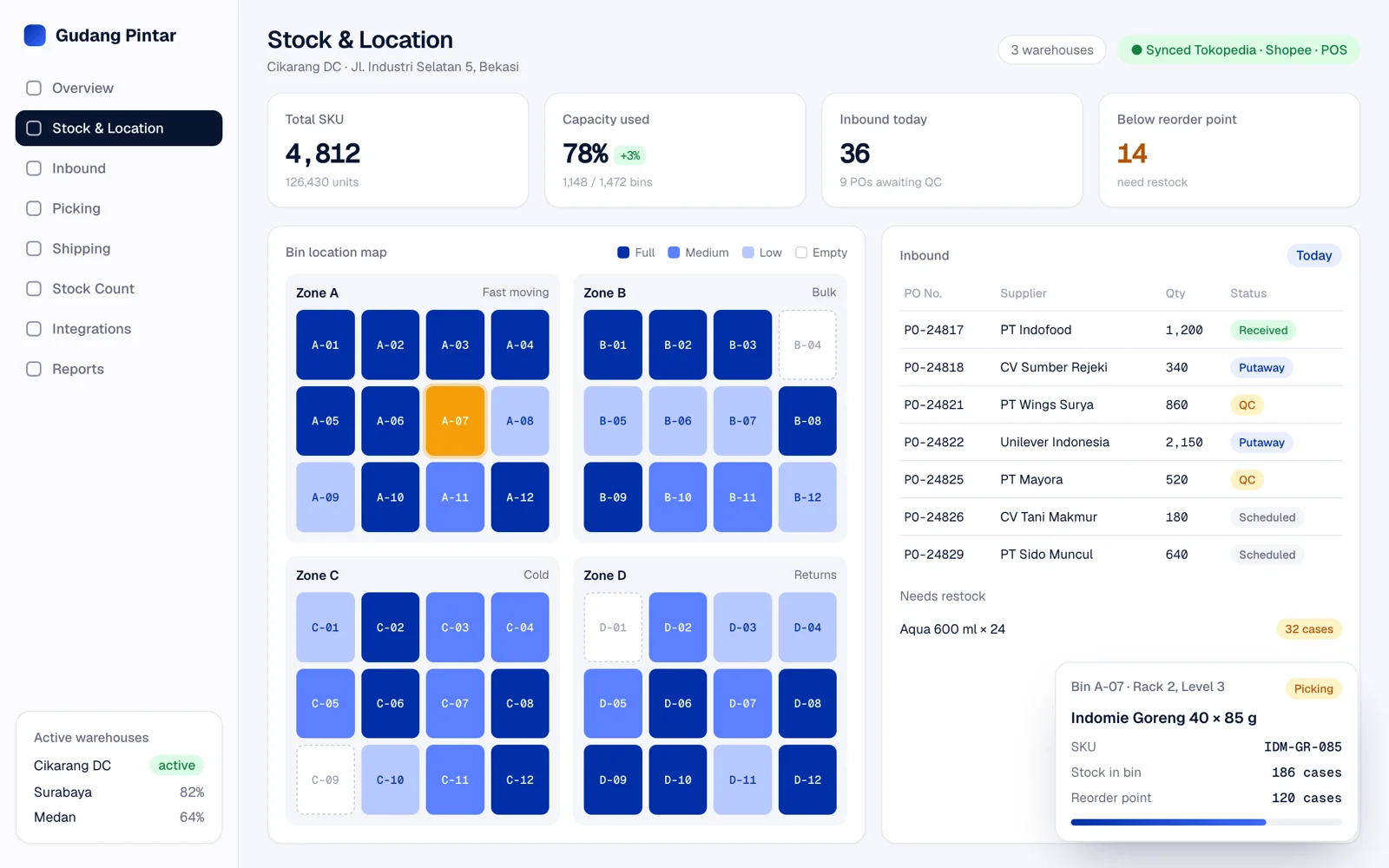1389x868 pixels.
Task: Click the Today filter pill
Action: (x=1313, y=255)
